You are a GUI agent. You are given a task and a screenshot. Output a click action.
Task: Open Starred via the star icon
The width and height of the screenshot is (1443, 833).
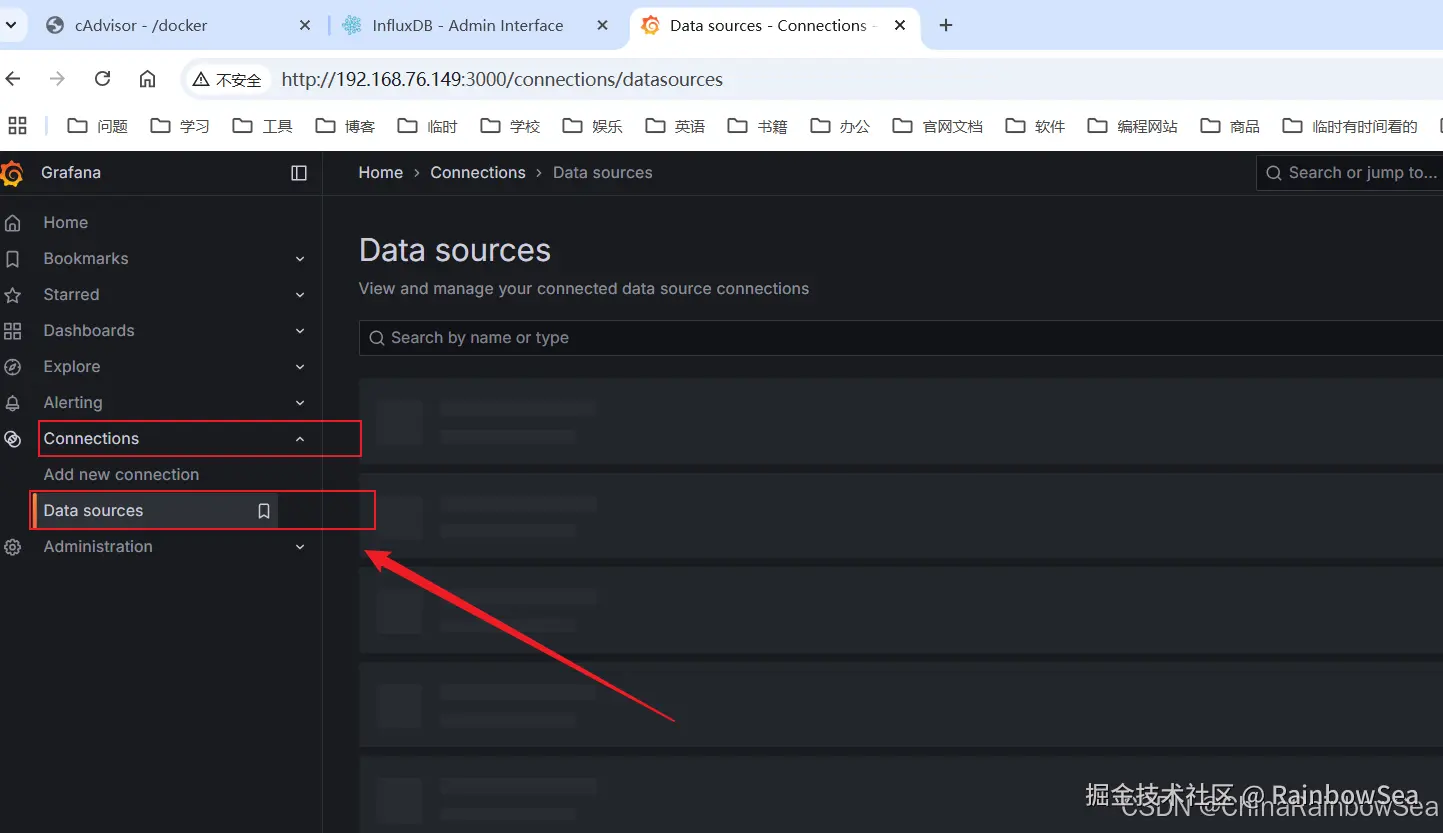13,295
